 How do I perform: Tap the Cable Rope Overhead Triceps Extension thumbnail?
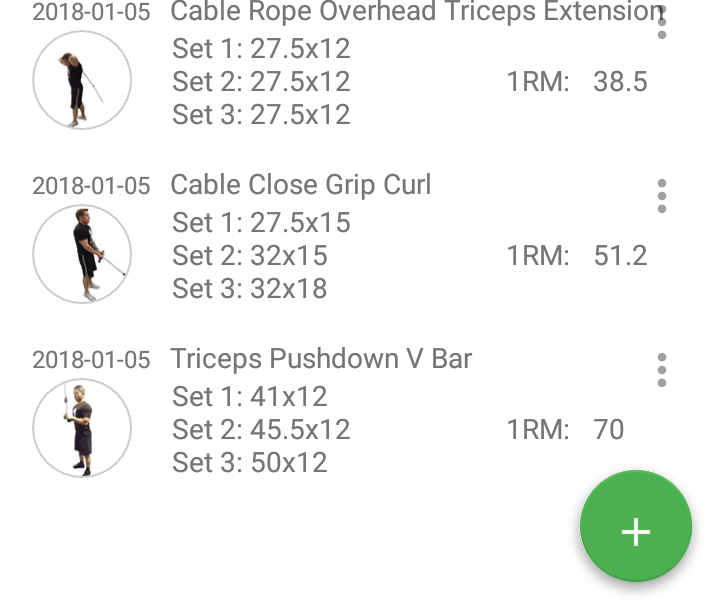82,81
